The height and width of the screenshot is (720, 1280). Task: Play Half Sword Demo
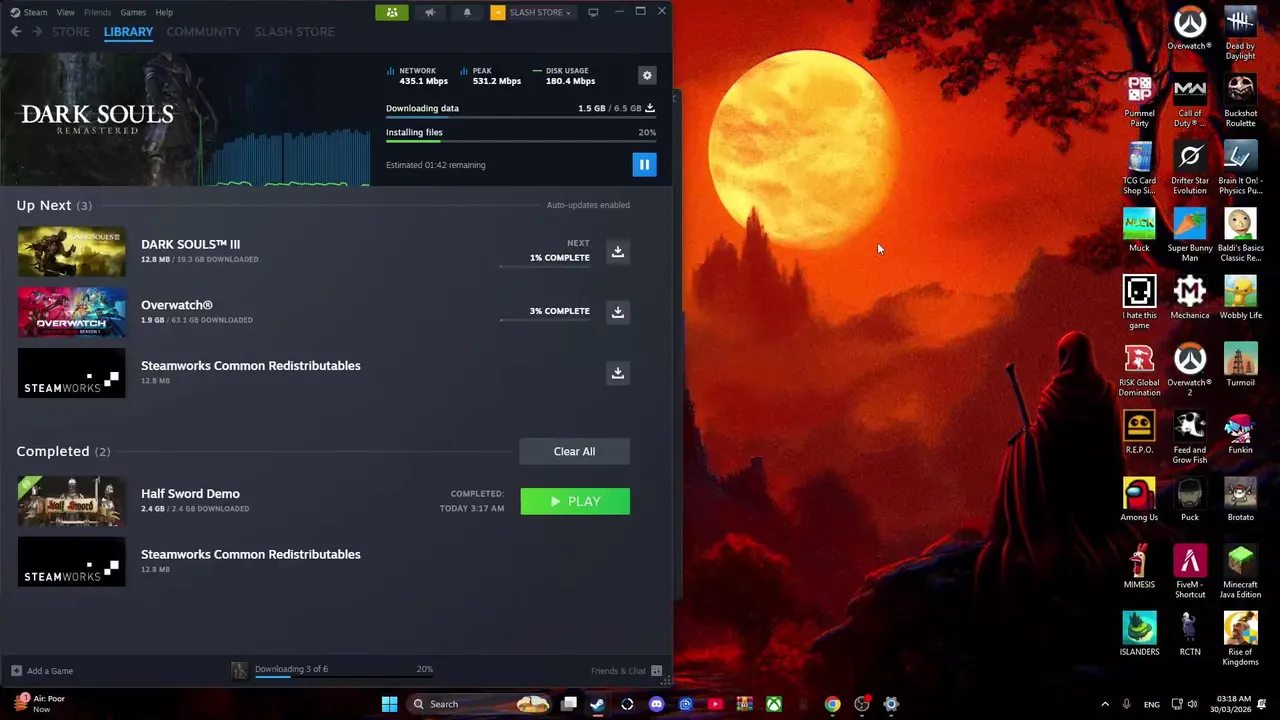click(575, 501)
